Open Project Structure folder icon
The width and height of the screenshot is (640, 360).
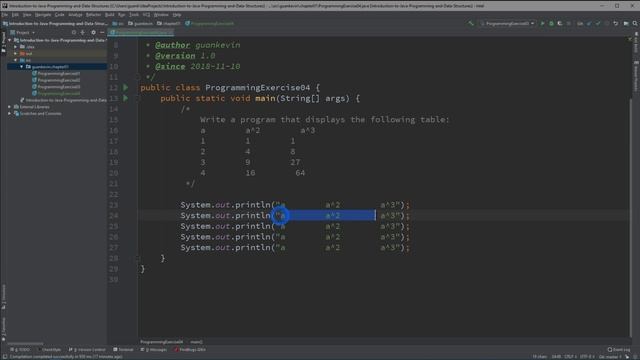[x=626, y=24]
